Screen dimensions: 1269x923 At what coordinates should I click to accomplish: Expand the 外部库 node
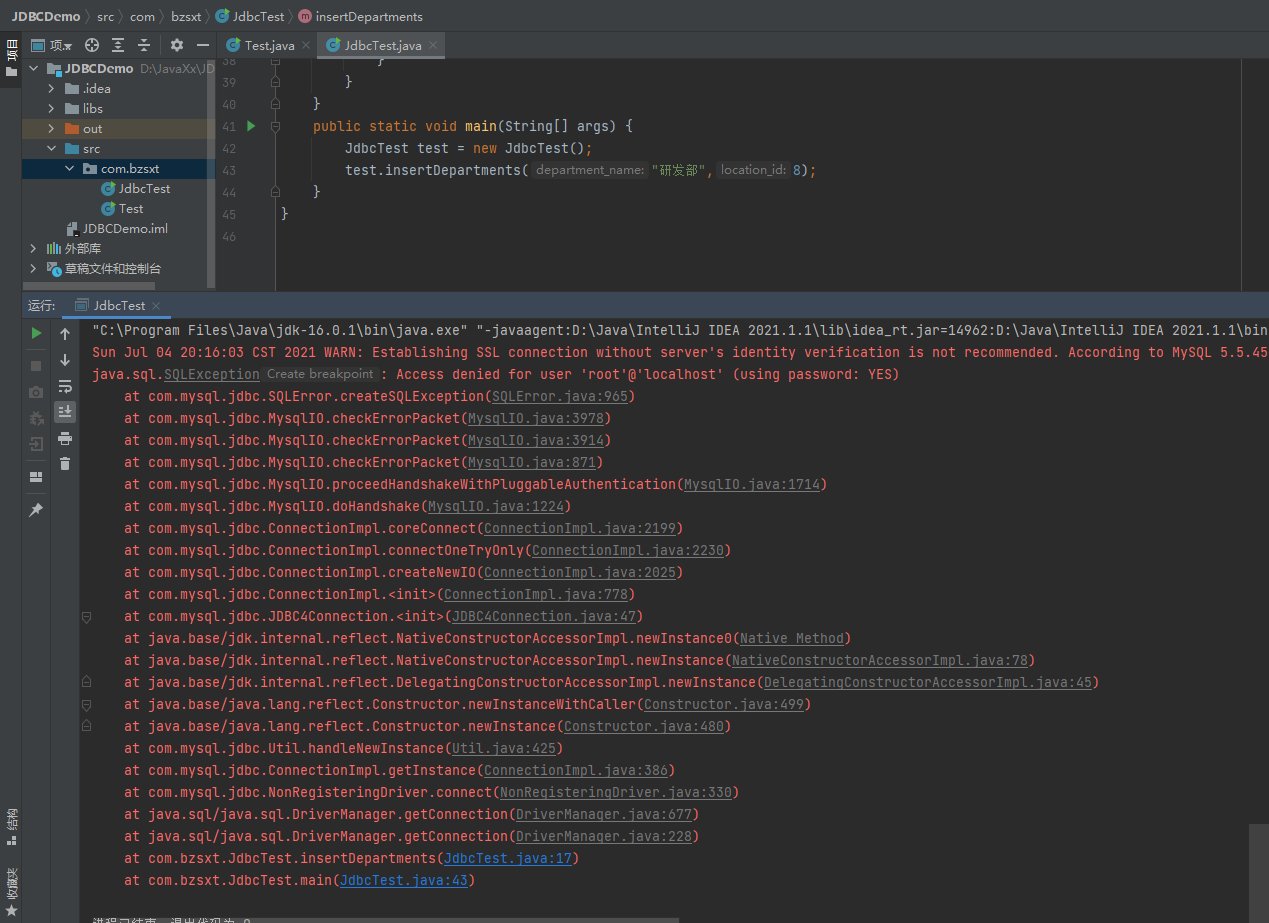coord(33,249)
